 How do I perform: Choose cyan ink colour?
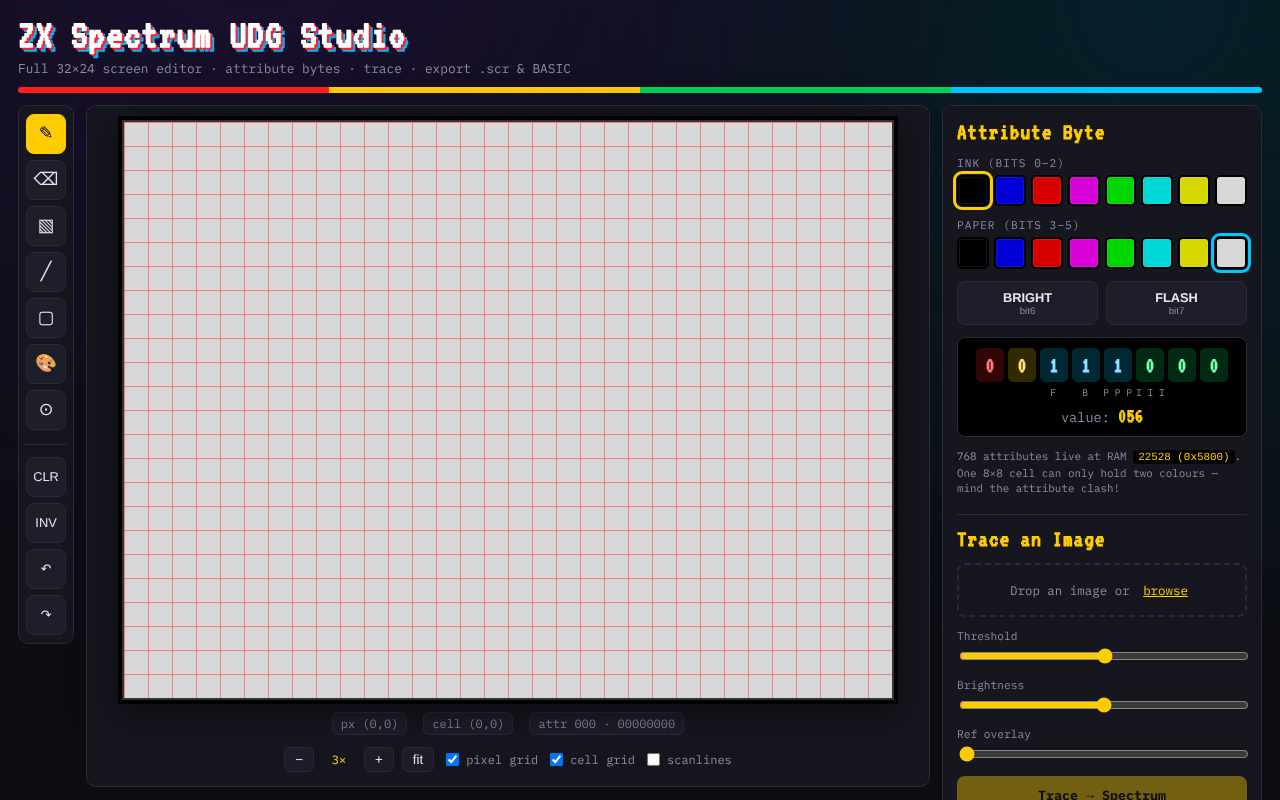(x=1157, y=190)
